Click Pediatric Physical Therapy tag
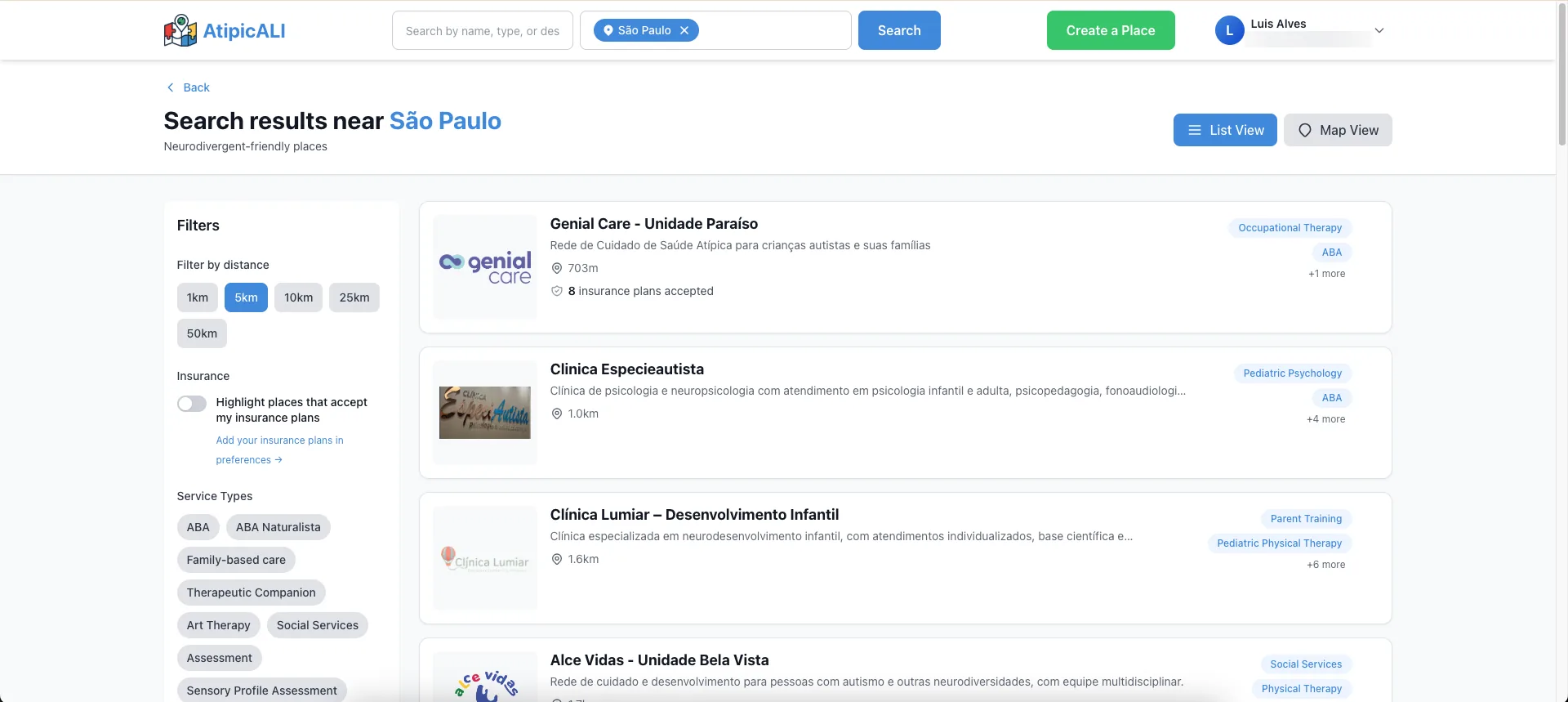The image size is (1568, 702). click(1280, 543)
